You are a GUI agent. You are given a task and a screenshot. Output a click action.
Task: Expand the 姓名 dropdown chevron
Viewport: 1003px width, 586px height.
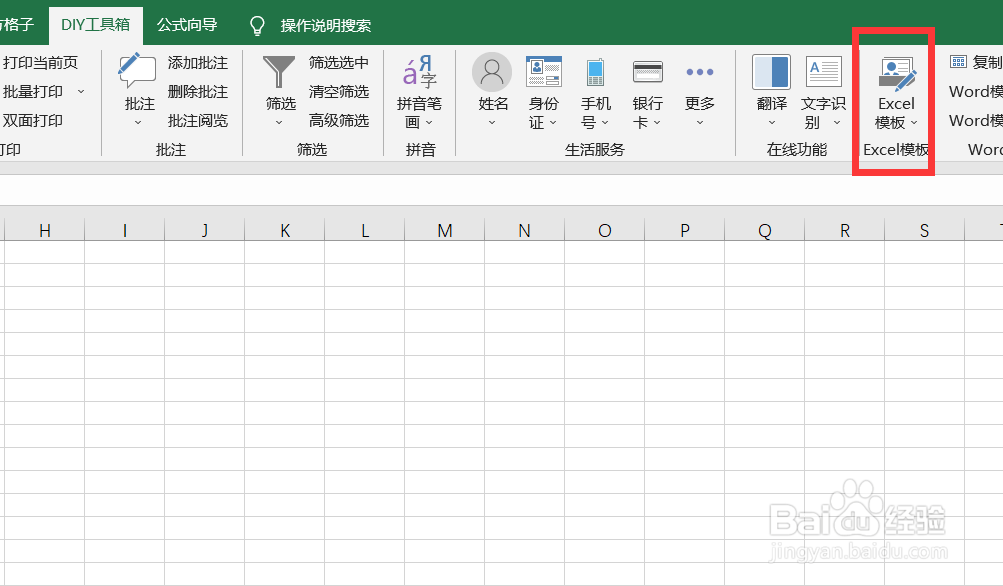[x=492, y=122]
